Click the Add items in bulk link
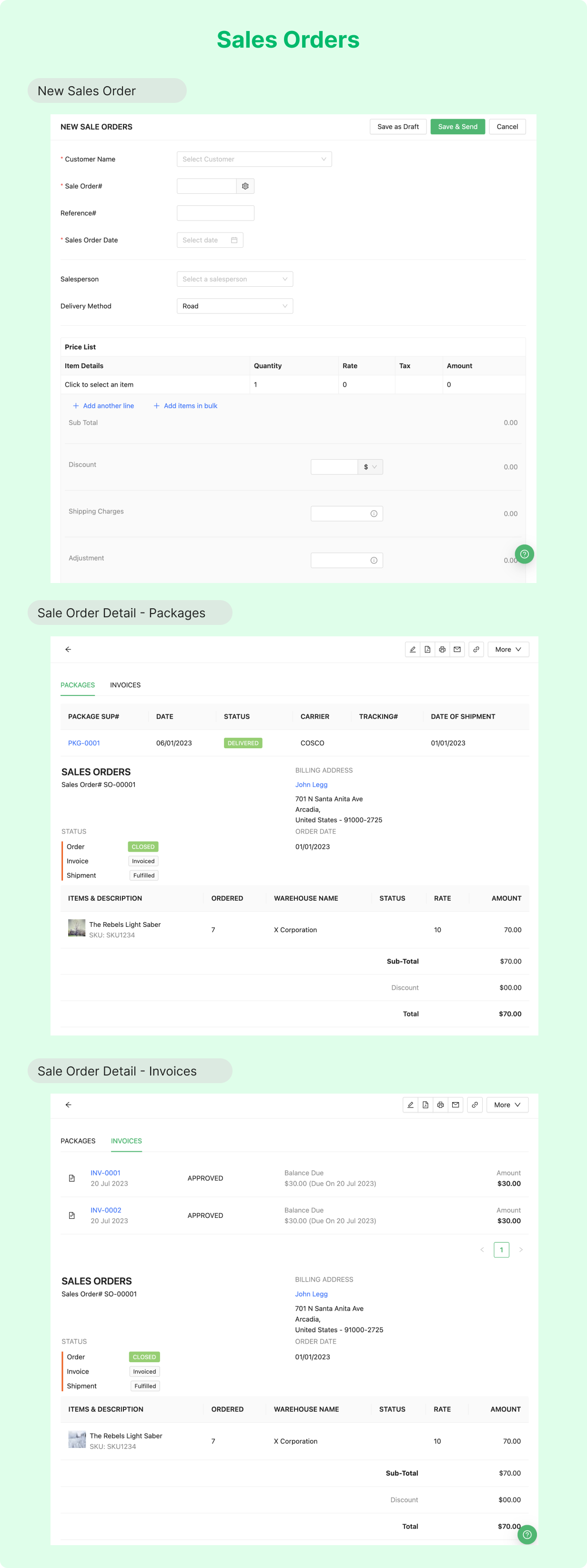587x1568 pixels. click(185, 406)
